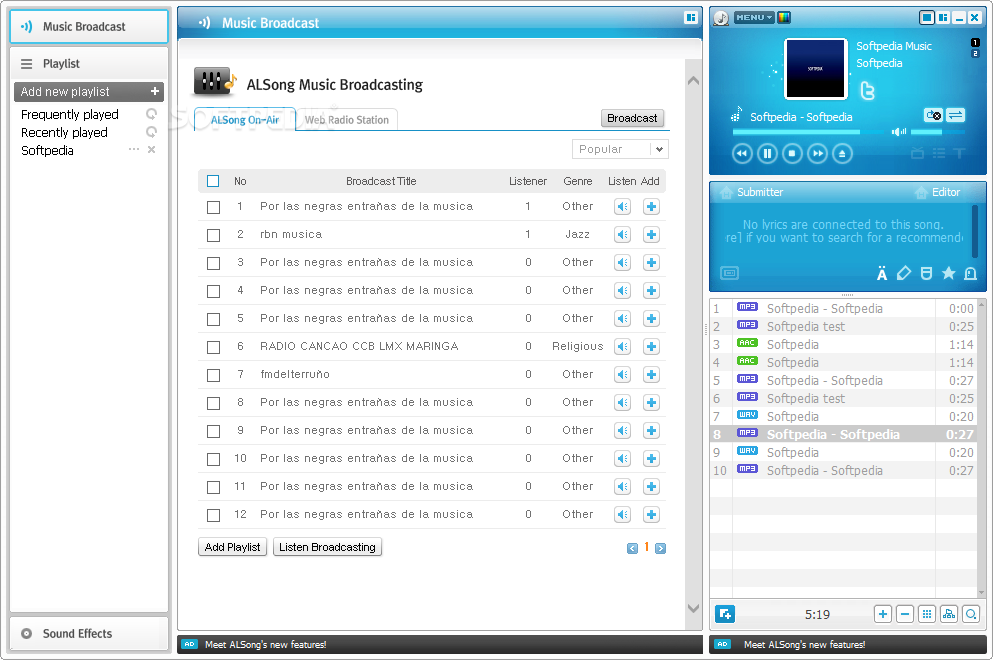Delete the Softpedia playlist with X

(x=151, y=149)
